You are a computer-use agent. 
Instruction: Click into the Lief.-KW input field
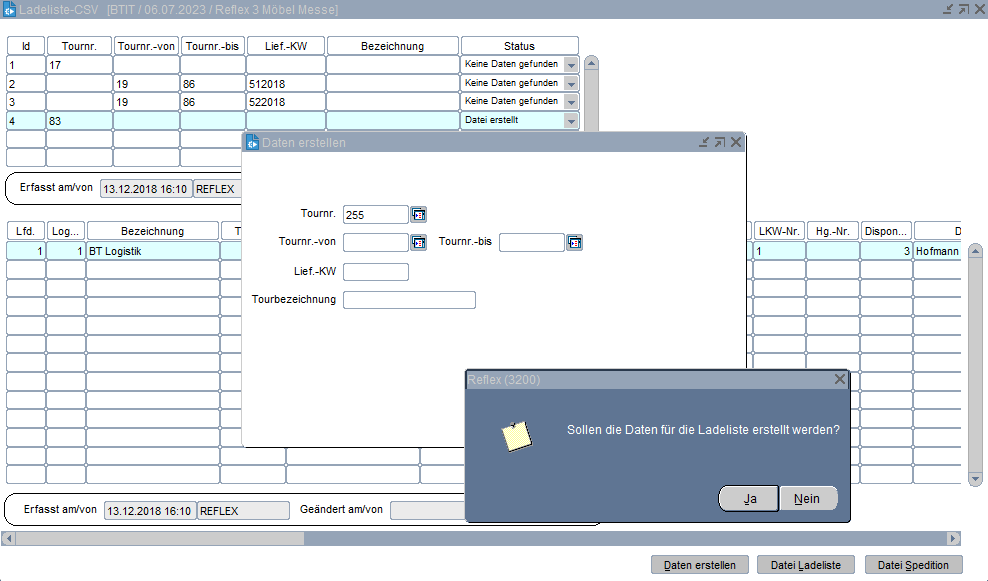point(376,272)
